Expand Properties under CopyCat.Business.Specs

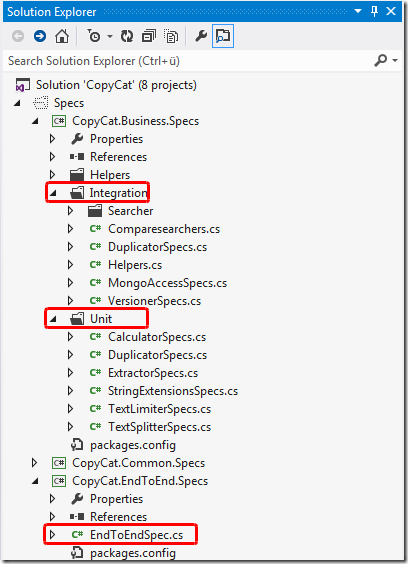coord(53,139)
